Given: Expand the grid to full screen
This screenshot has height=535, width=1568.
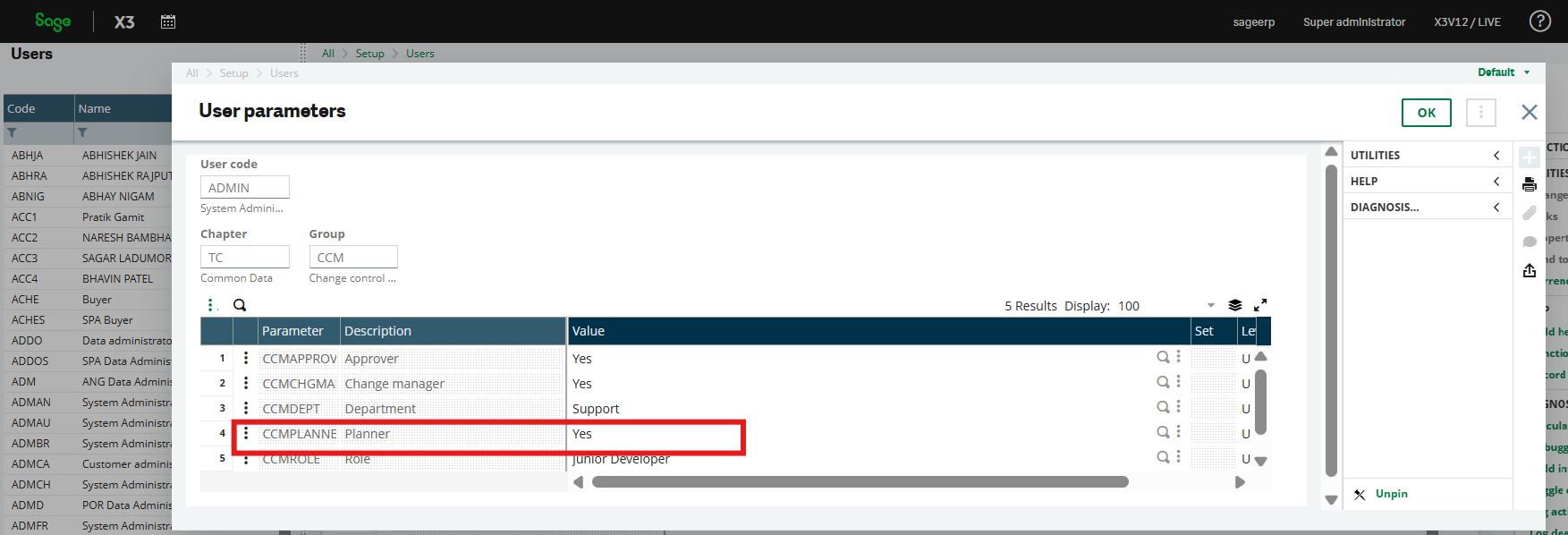Looking at the screenshot, I should point(1260,305).
